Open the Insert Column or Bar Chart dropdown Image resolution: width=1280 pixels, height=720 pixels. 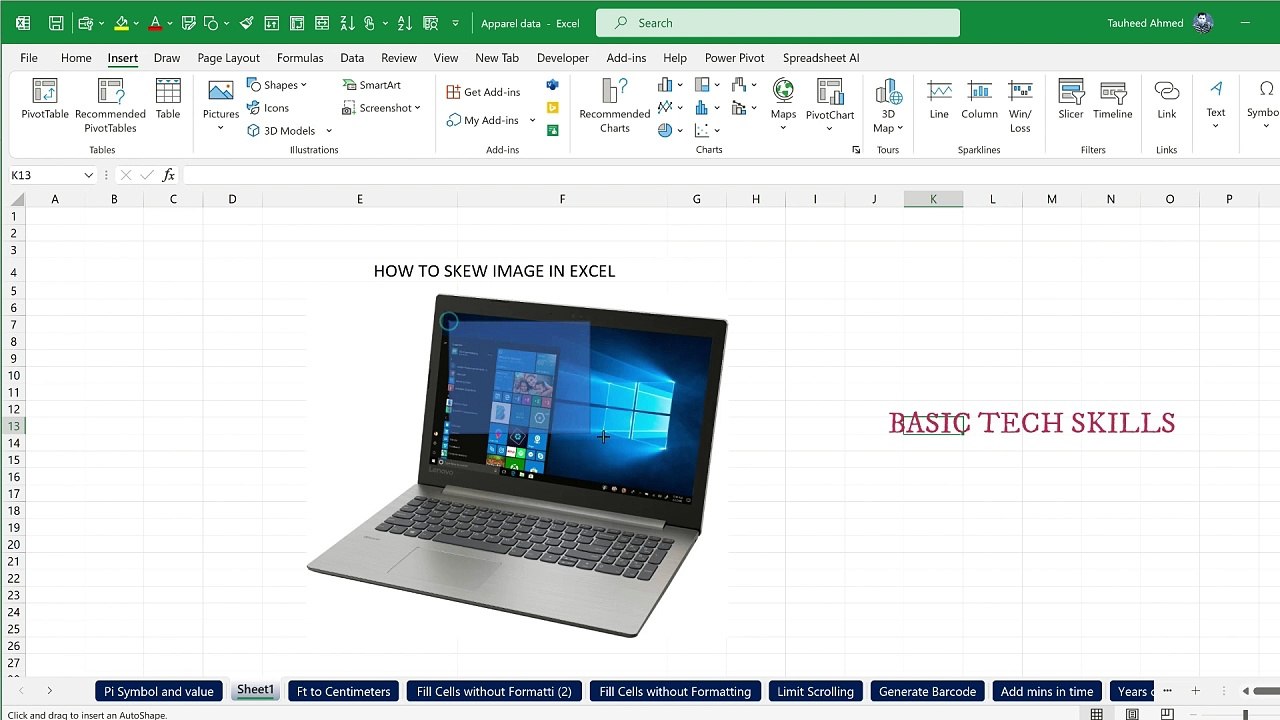(x=680, y=85)
